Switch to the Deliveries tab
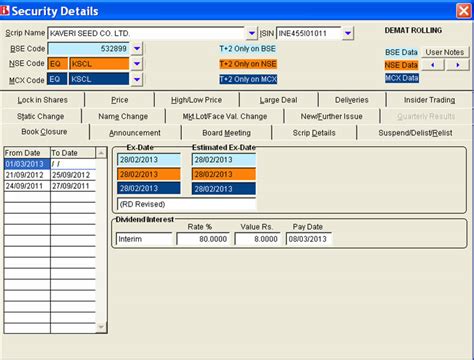Viewport: 474px width, 360px height. coord(352,100)
